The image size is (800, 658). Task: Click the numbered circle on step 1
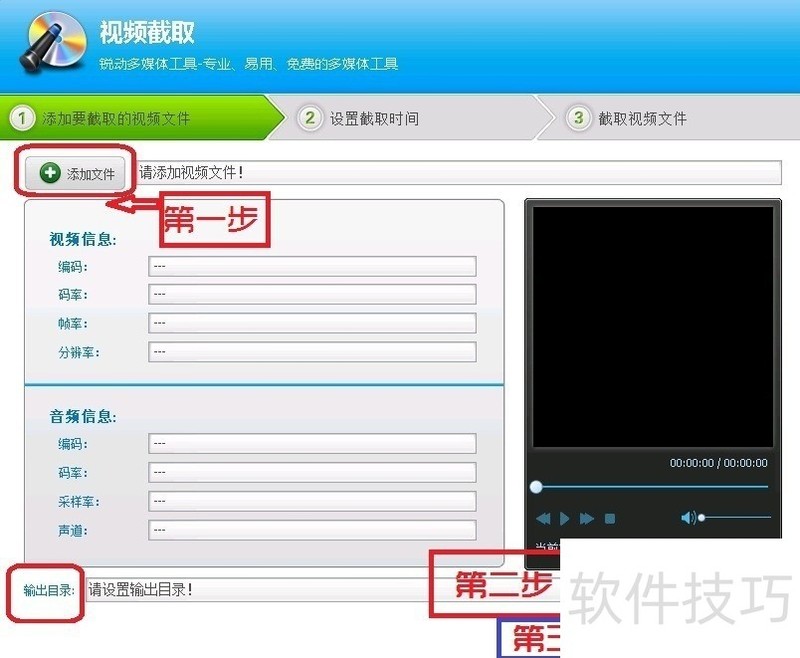coord(20,117)
